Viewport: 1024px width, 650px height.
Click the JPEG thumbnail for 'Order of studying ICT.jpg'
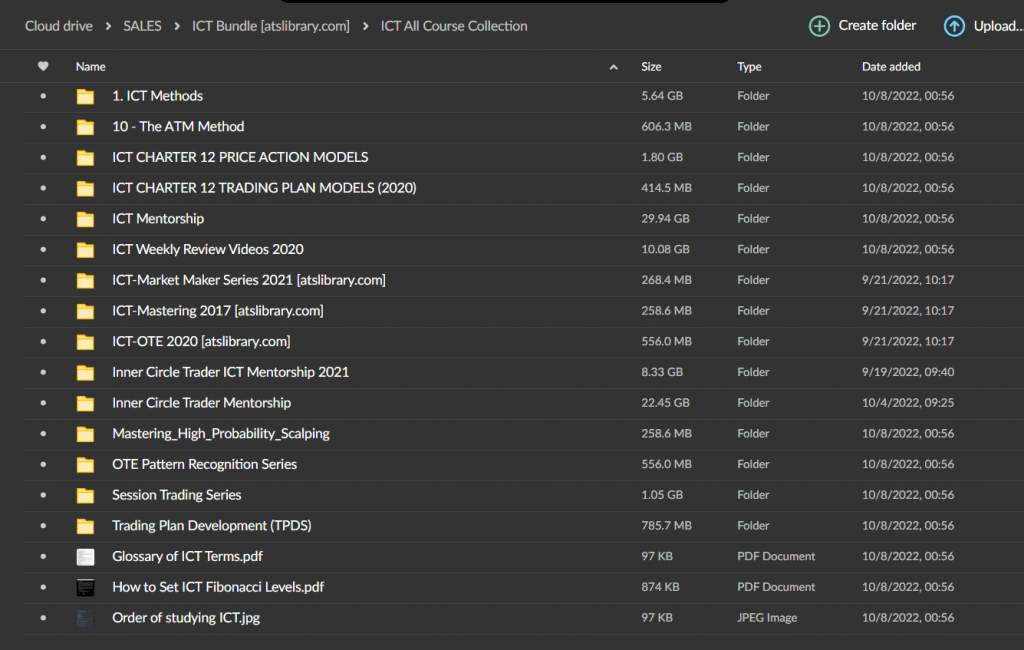[x=85, y=618]
